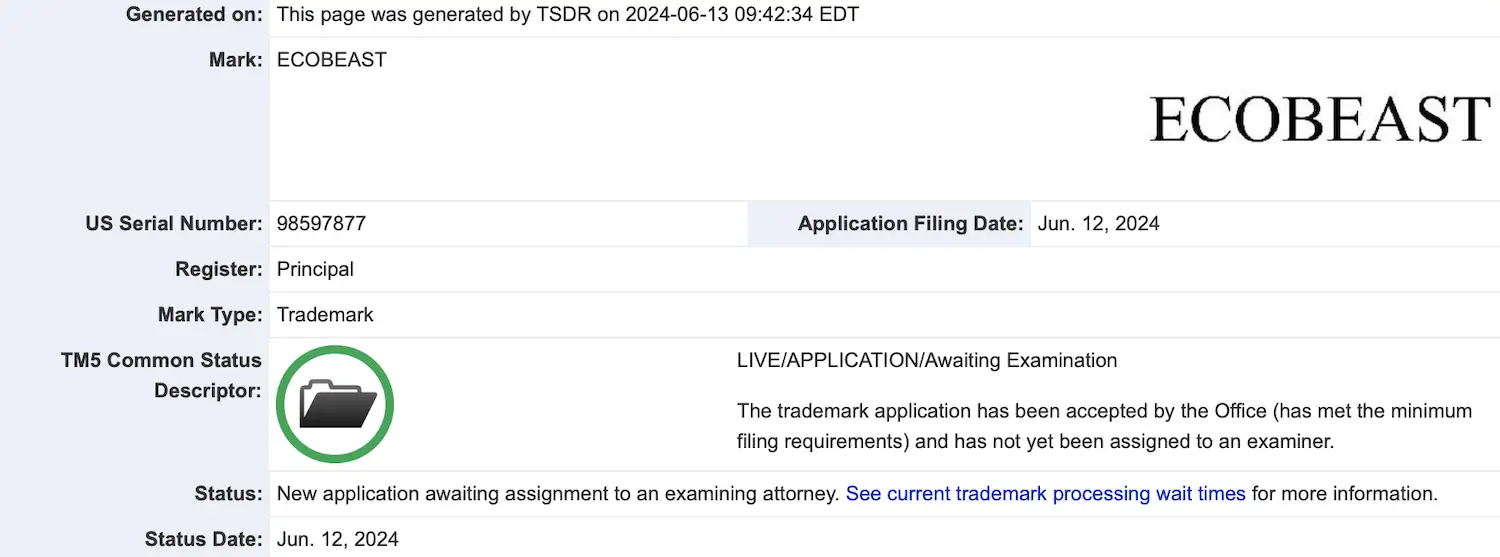Click the US Serial Number label
The height and width of the screenshot is (557, 1500).
(x=174, y=224)
